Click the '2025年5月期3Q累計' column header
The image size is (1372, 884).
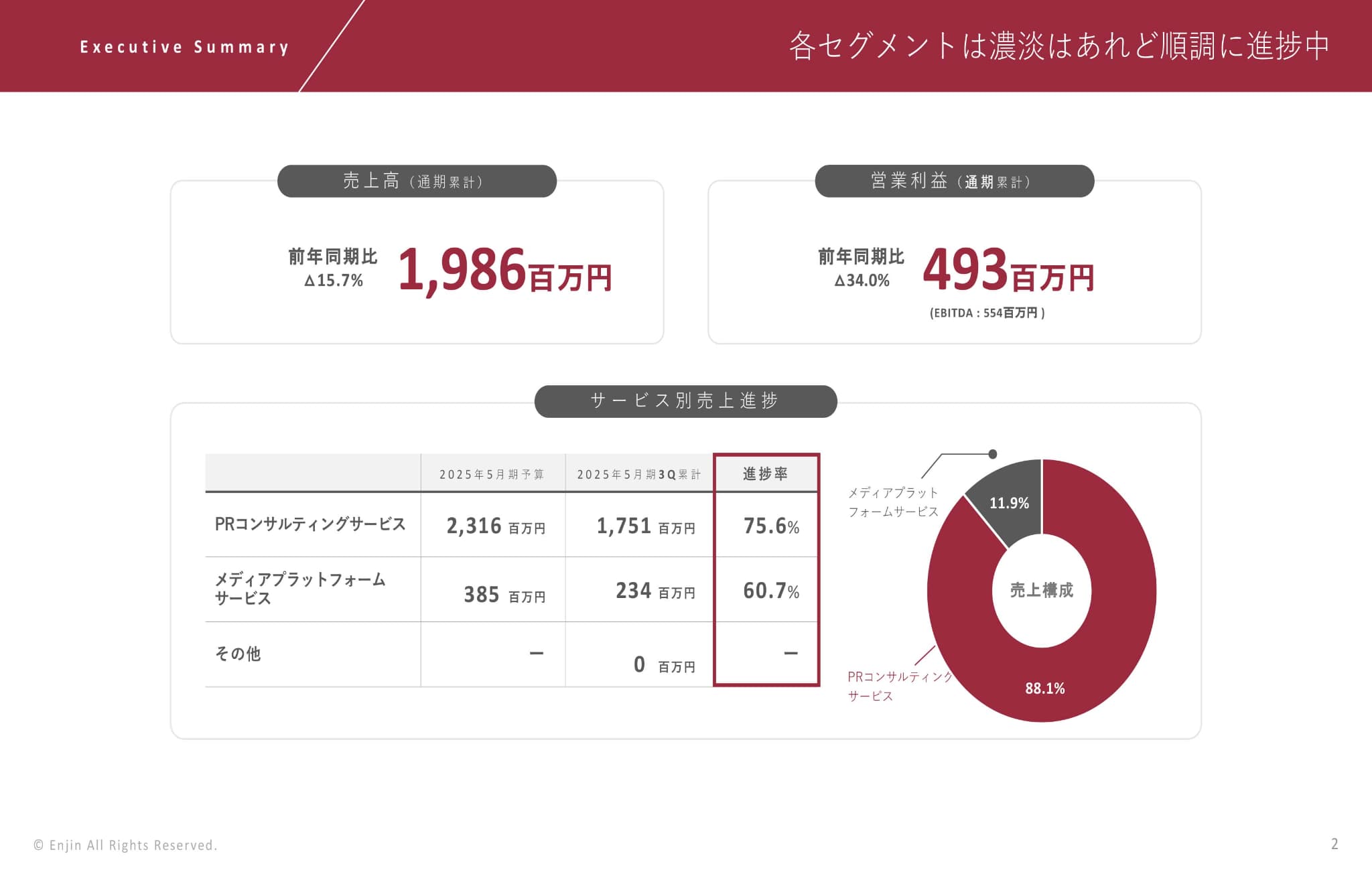[639, 474]
